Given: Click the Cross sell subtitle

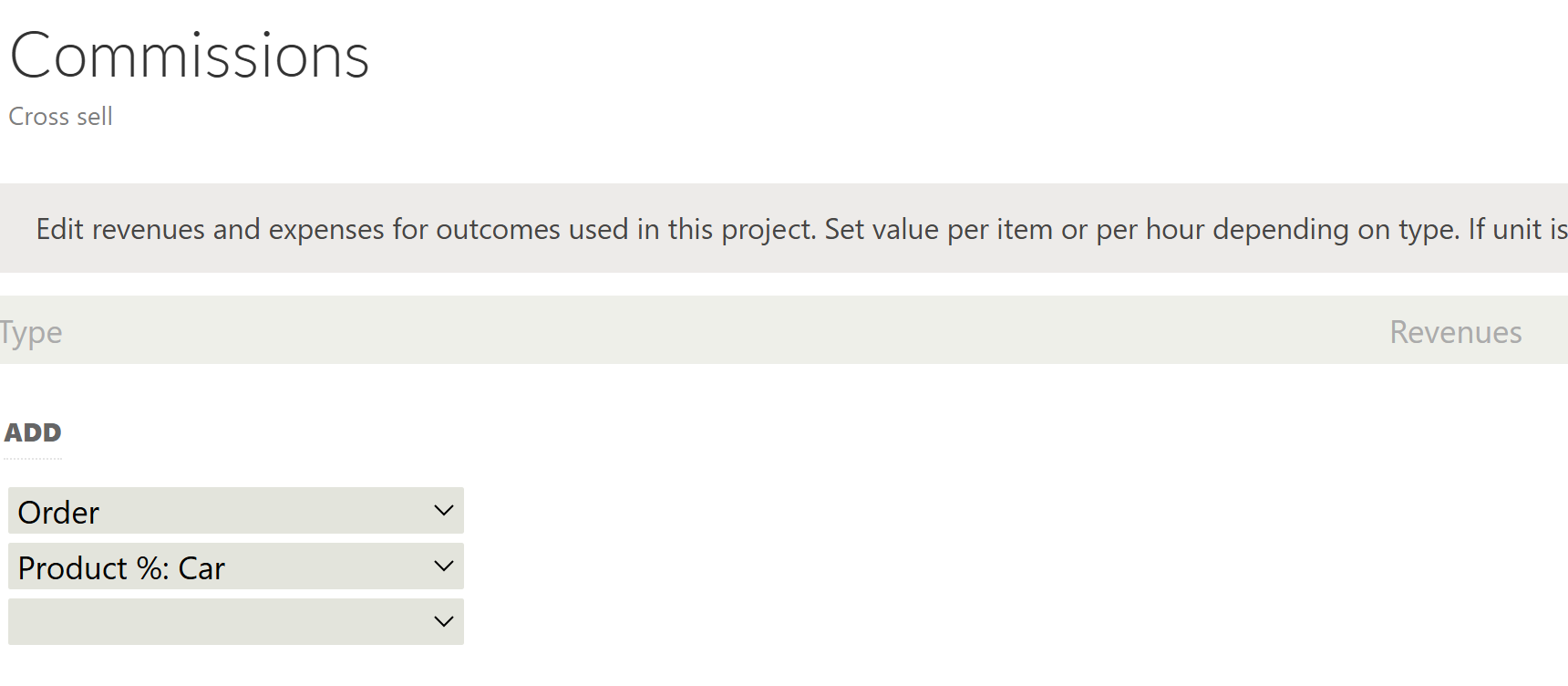Looking at the screenshot, I should [x=60, y=117].
